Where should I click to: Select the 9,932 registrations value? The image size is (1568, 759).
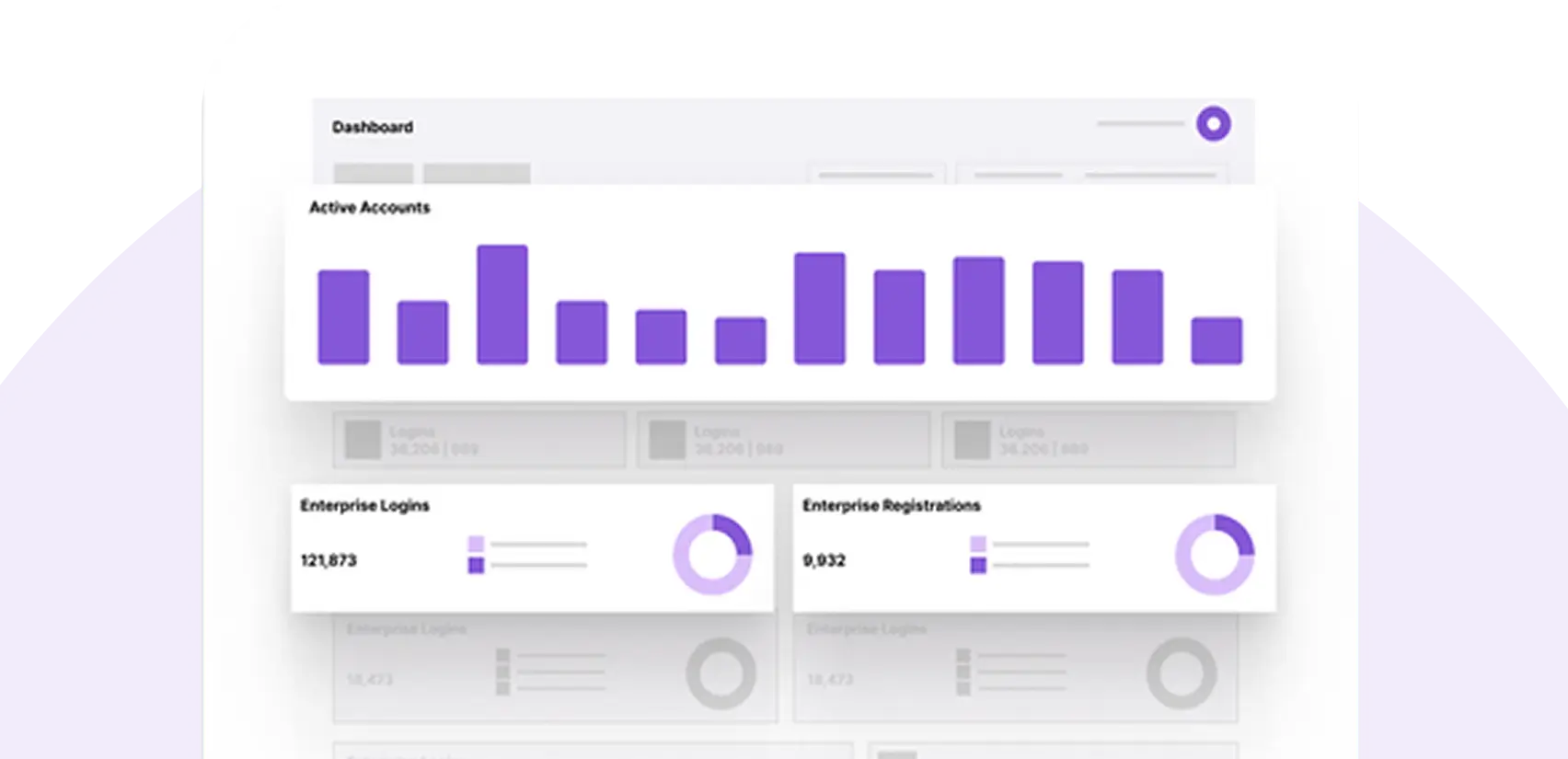tap(824, 560)
